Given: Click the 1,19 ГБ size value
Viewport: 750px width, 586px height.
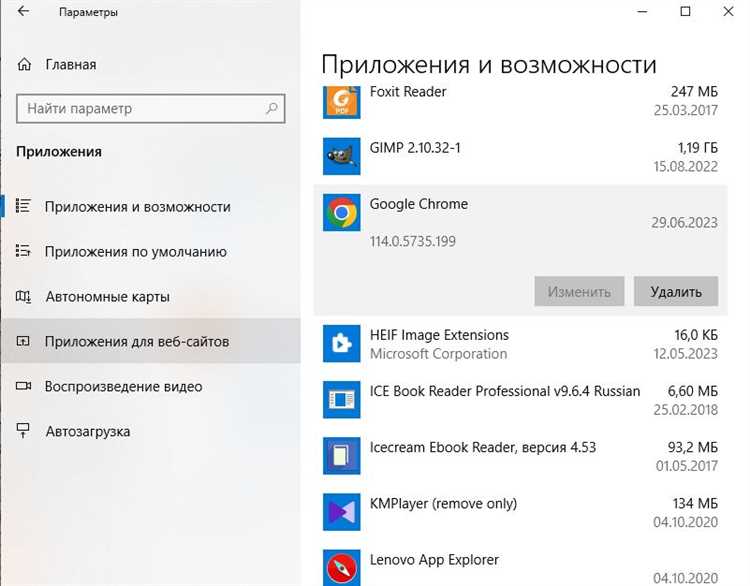Looking at the screenshot, I should pyautogui.click(x=697, y=148).
